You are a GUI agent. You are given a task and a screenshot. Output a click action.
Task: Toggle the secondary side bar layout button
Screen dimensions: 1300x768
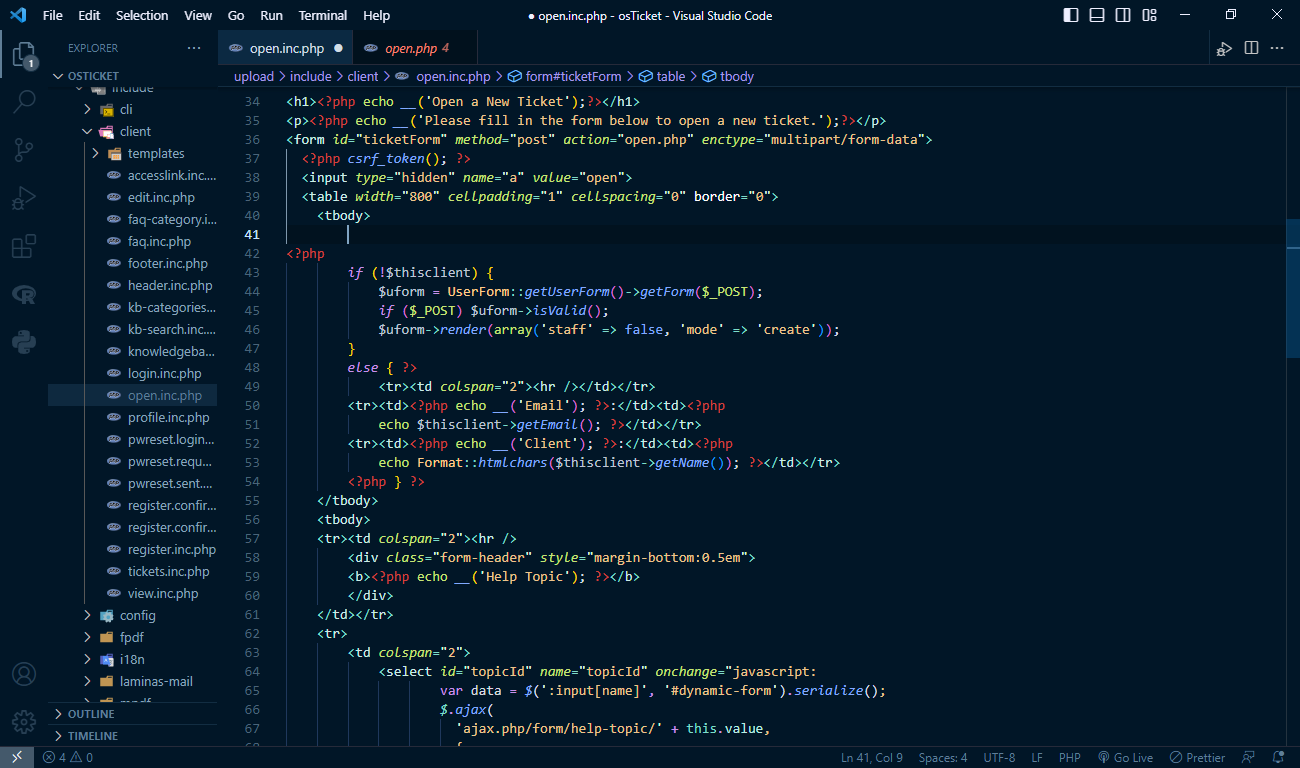click(1123, 15)
